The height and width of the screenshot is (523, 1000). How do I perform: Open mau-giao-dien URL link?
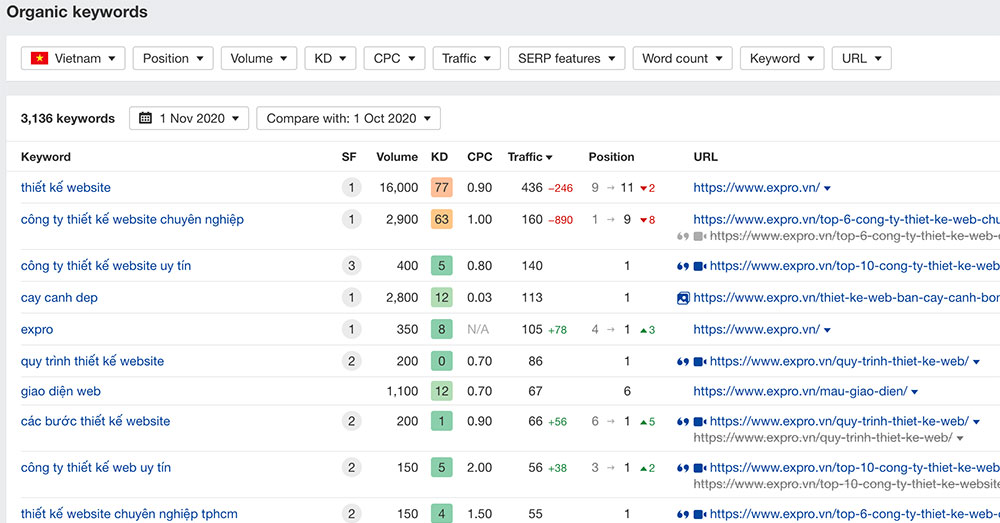800,391
